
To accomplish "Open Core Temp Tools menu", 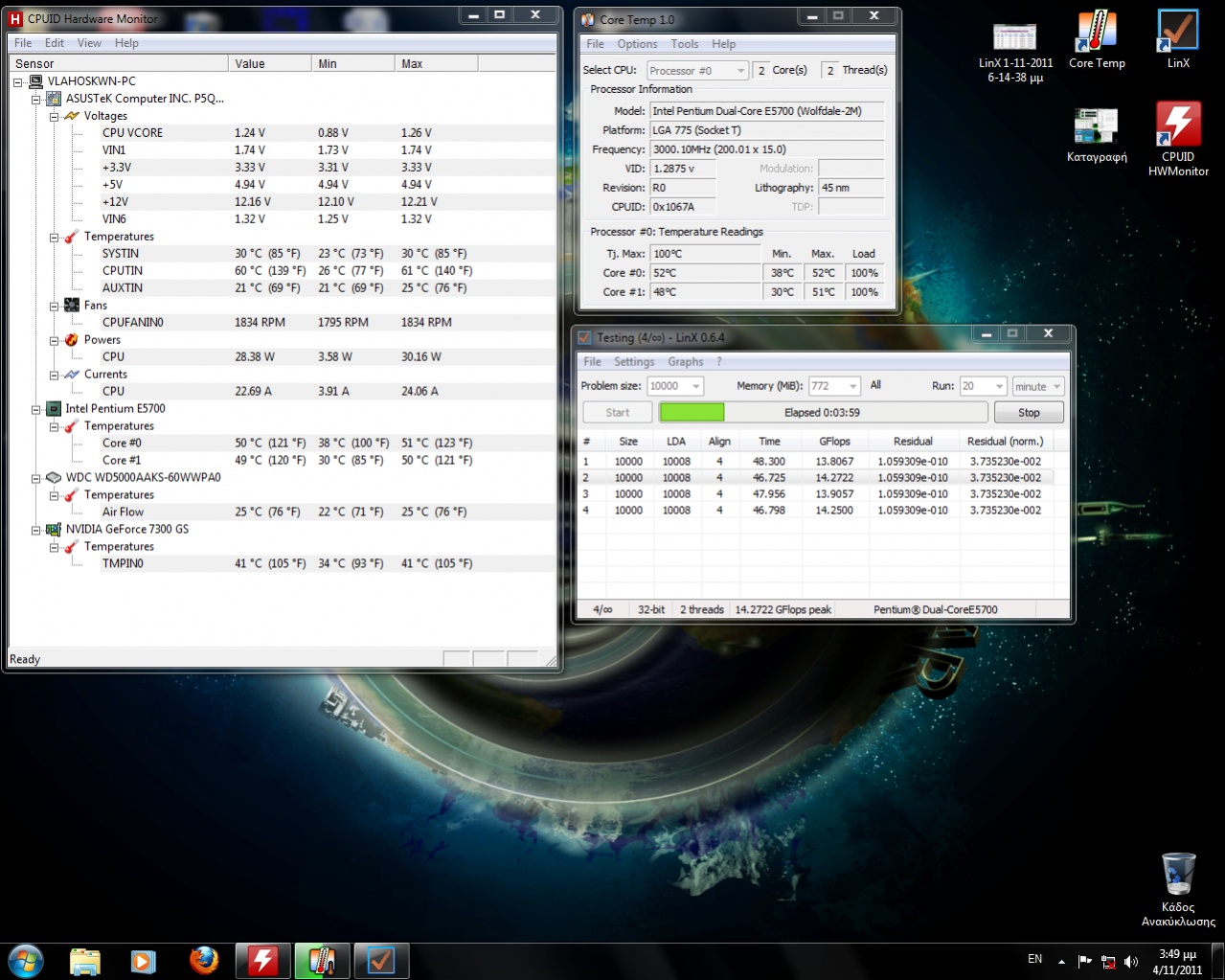I will coord(685,44).
